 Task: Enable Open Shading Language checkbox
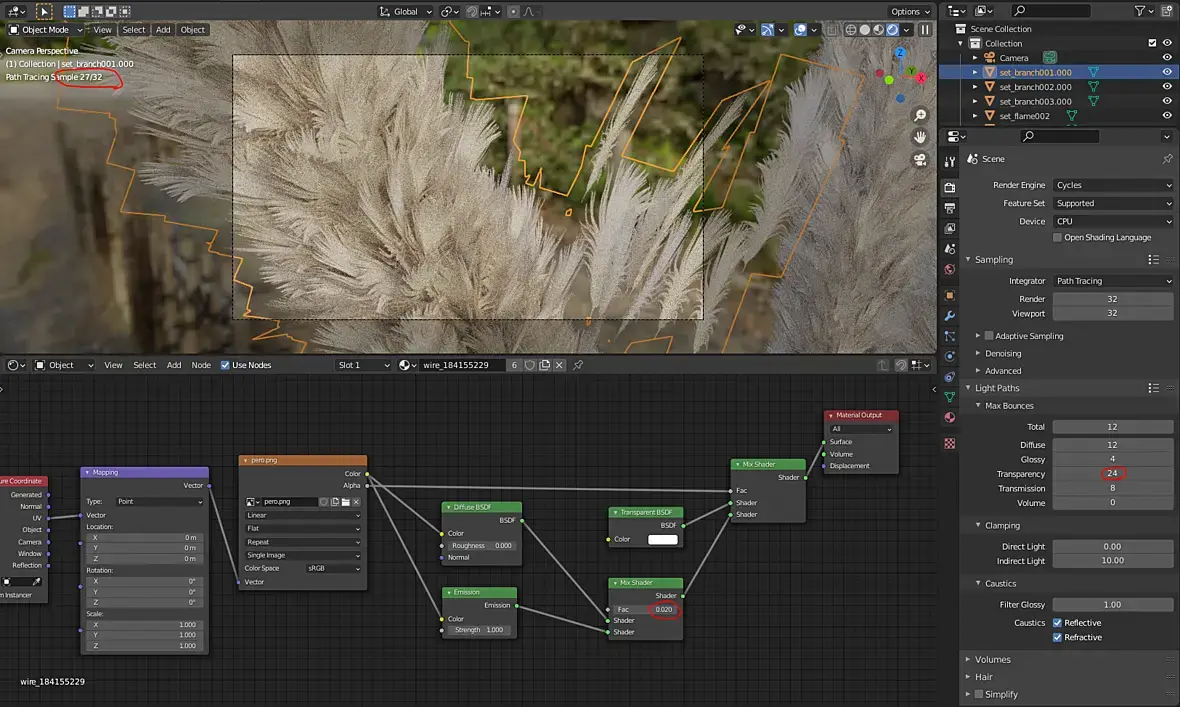pos(1057,238)
